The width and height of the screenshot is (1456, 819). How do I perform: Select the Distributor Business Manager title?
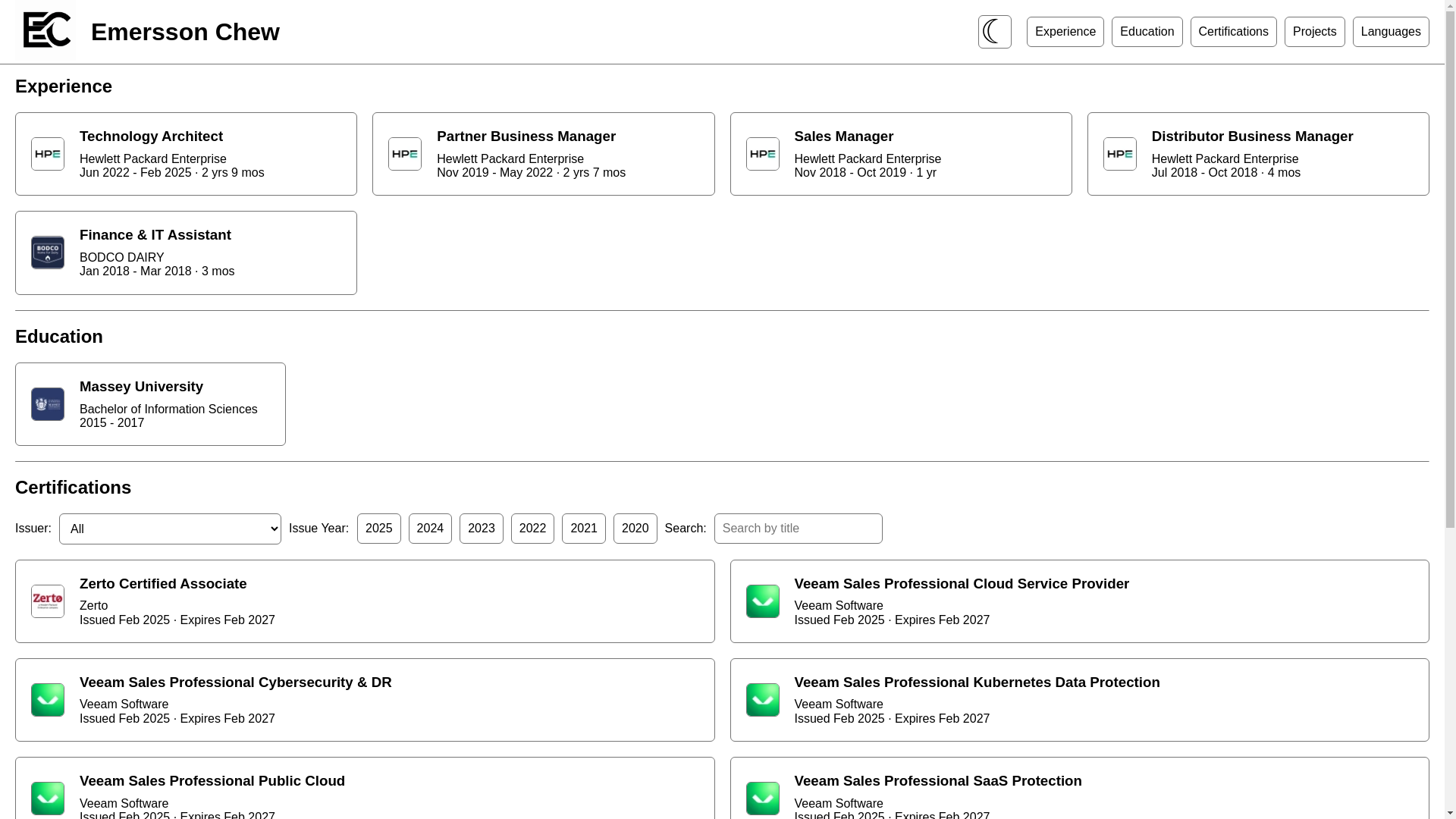tap(1252, 136)
